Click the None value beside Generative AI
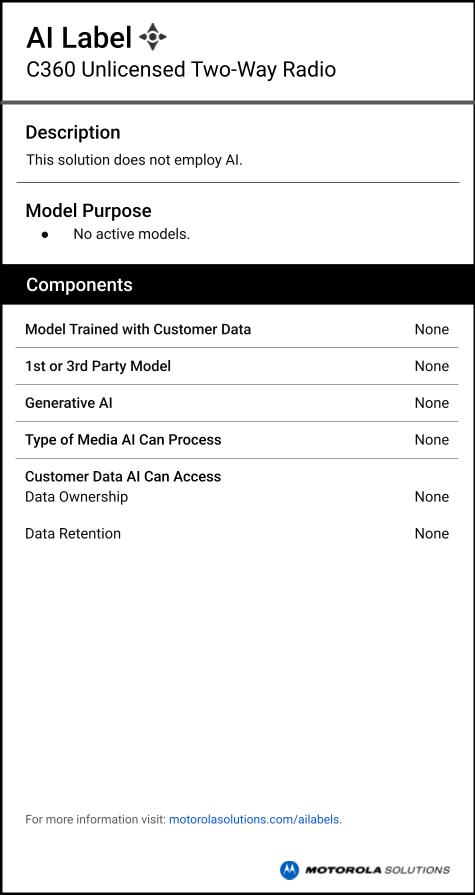475x895 pixels. click(432, 403)
